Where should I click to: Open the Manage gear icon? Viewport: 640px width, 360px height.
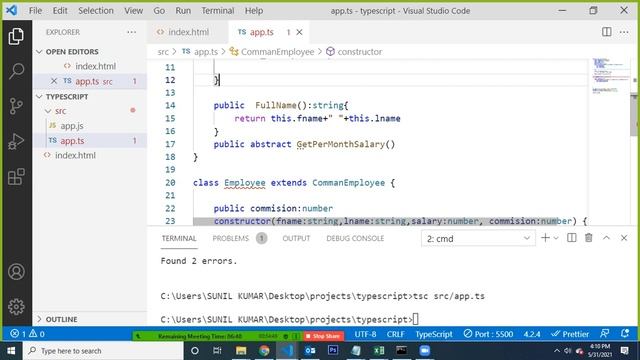pyautogui.click(x=16, y=307)
